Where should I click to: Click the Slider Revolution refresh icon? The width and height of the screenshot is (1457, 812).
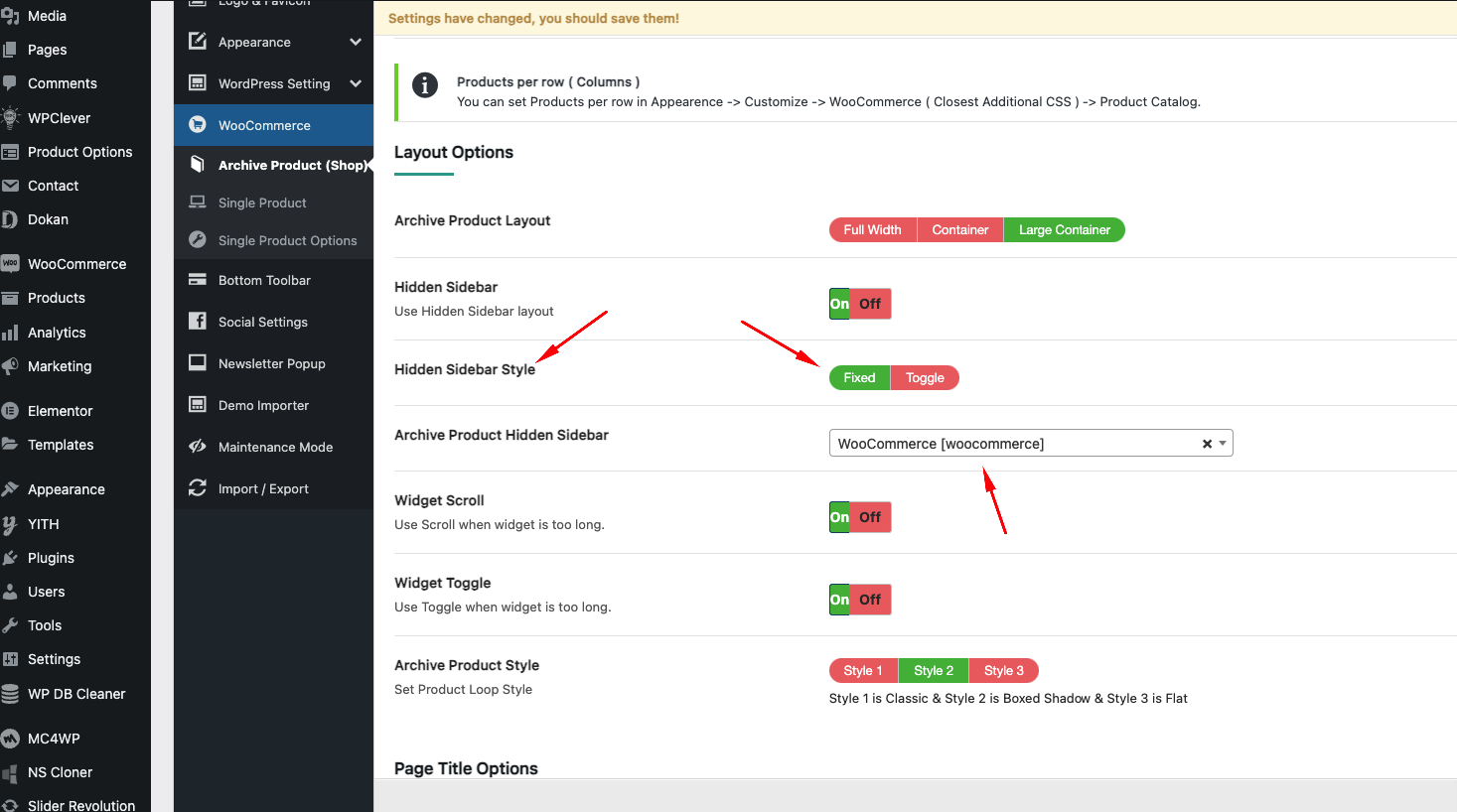pyautogui.click(x=10, y=805)
